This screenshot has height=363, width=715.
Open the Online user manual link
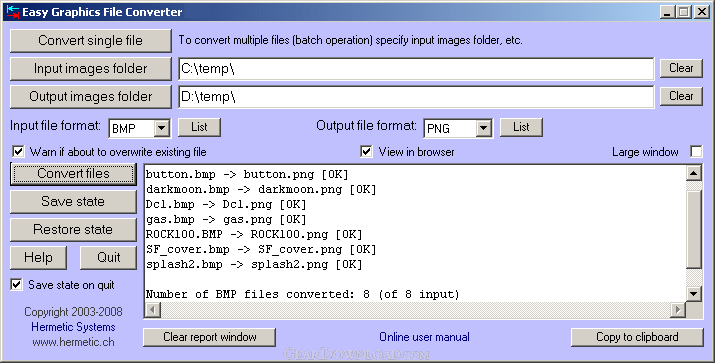point(425,337)
